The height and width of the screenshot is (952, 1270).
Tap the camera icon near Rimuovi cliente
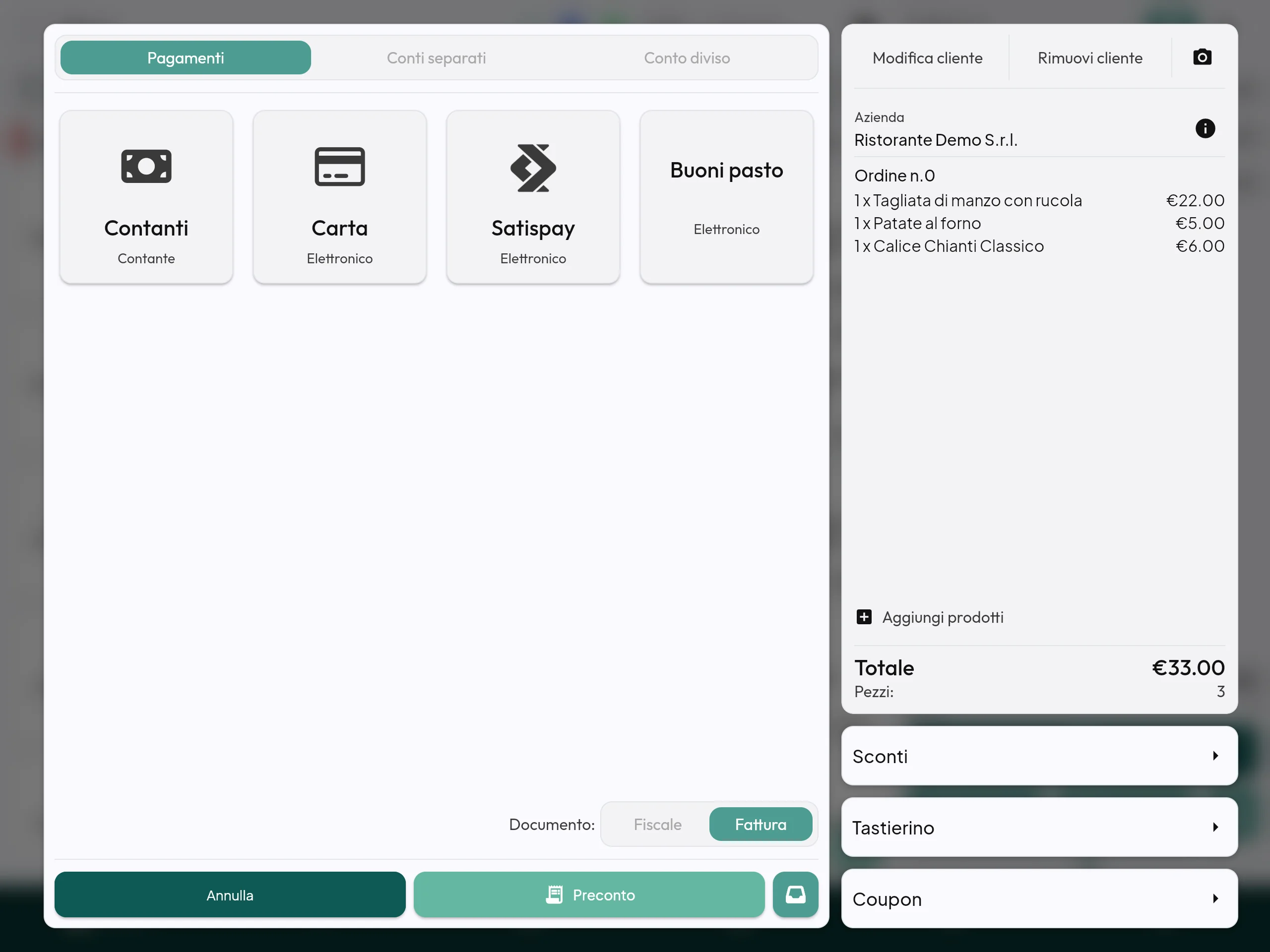1202,58
